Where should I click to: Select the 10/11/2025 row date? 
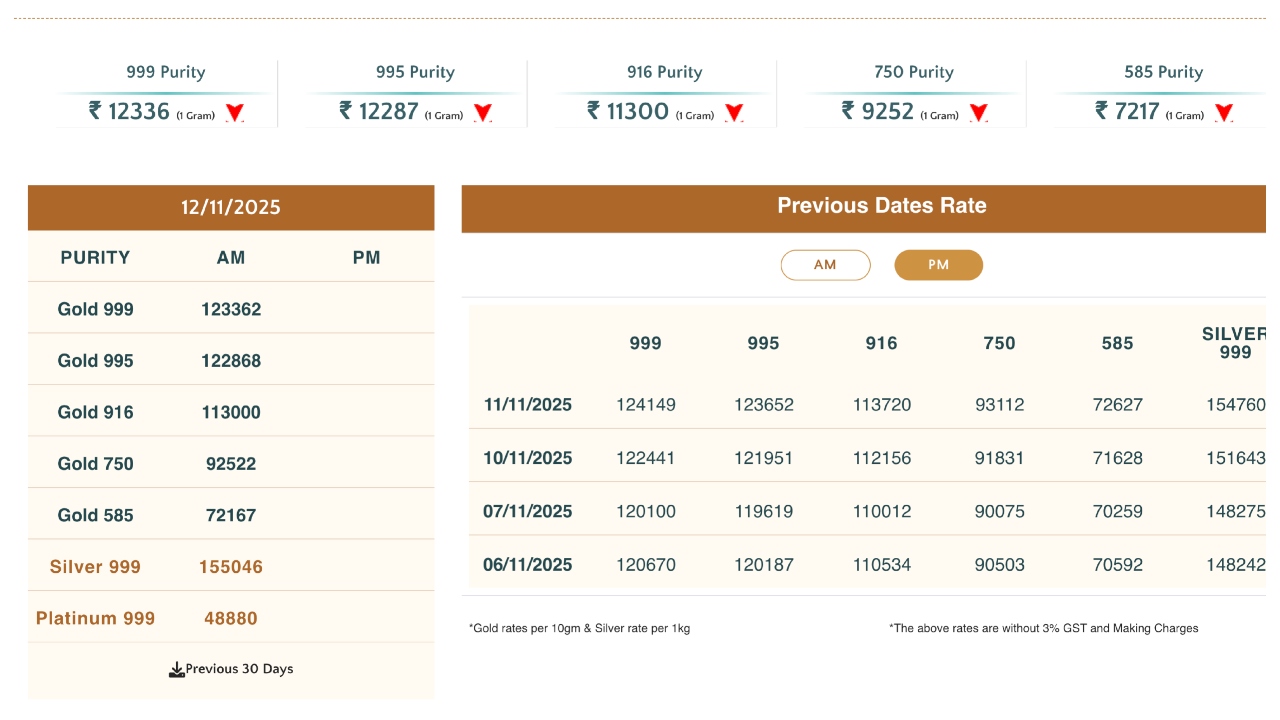(x=527, y=458)
